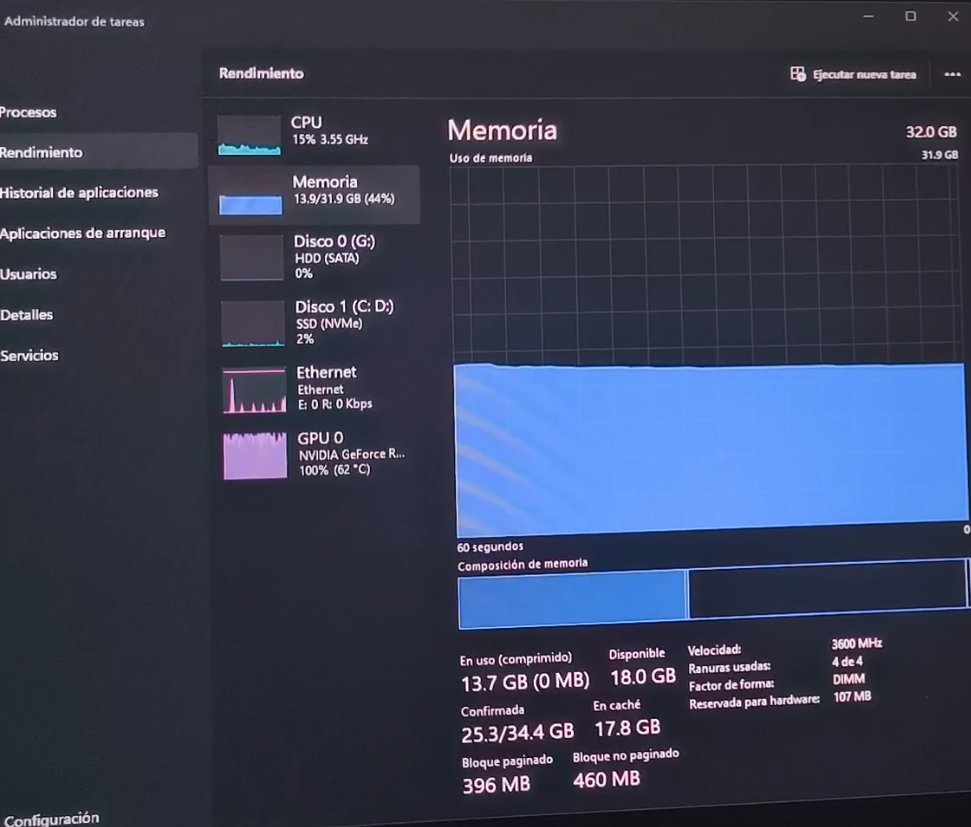The image size is (971, 827).
Task: Navigate to the Usuarios section
Action: 30,274
